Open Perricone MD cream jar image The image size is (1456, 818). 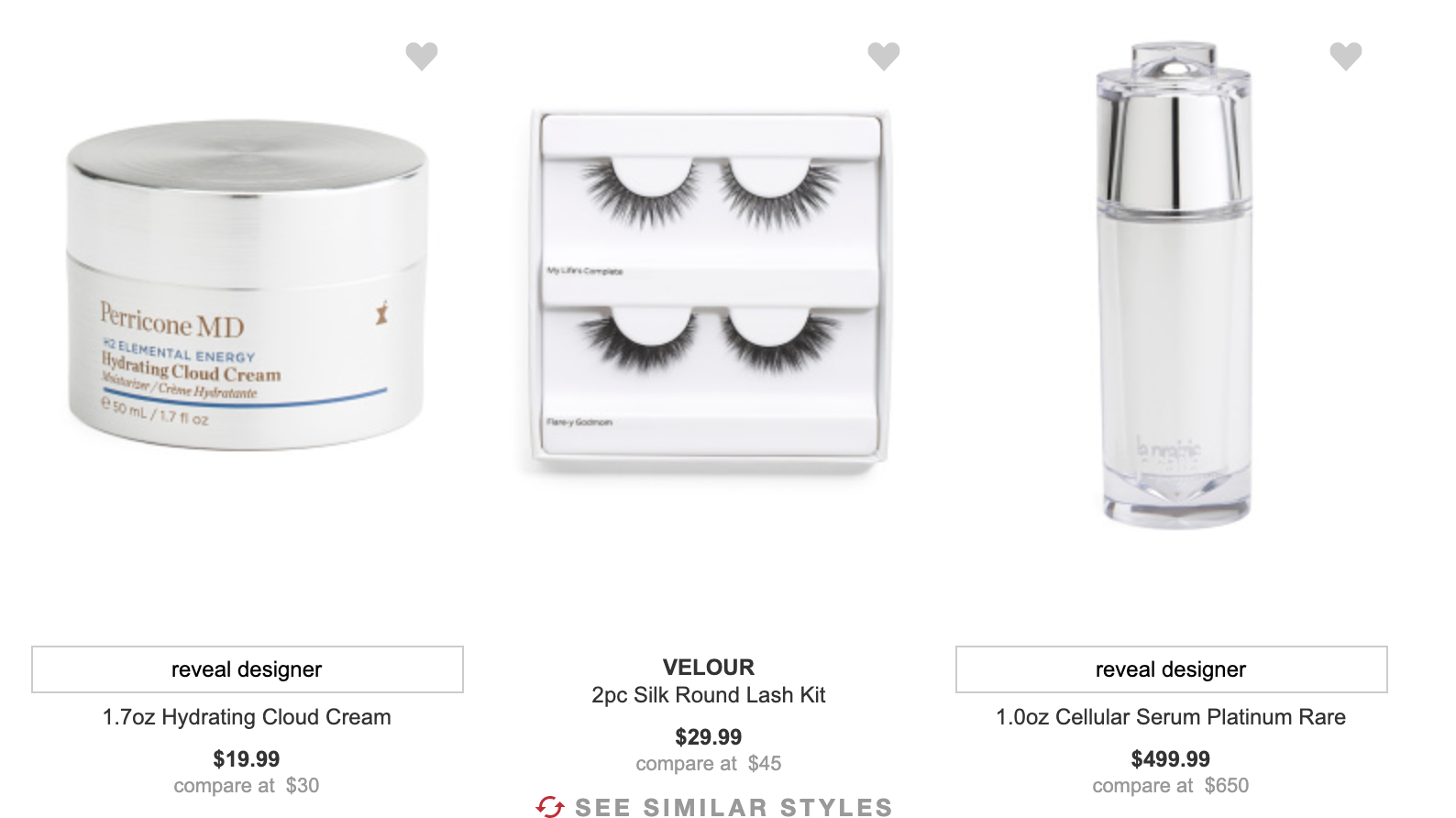pos(248,286)
